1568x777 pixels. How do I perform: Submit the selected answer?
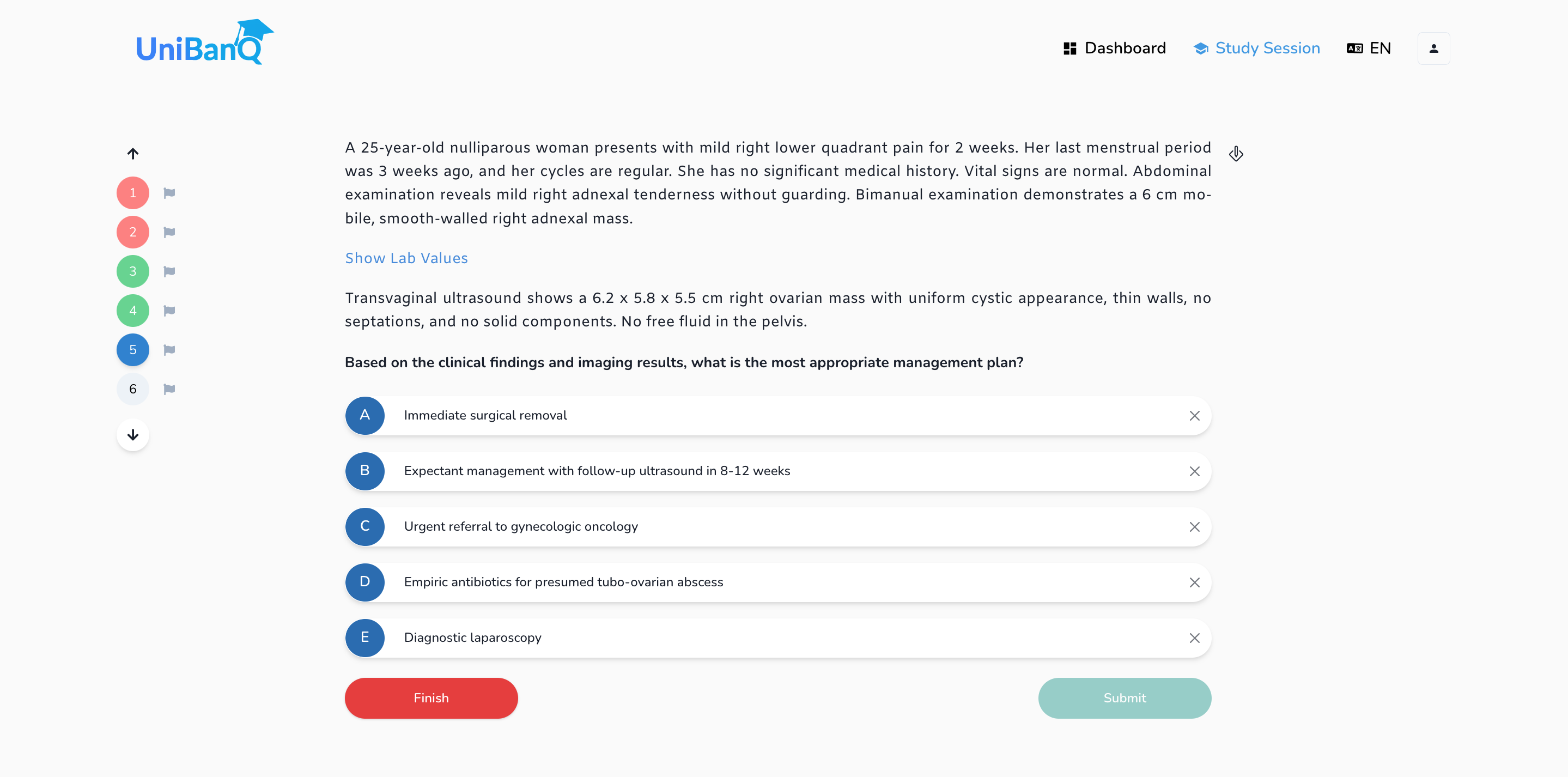[x=1125, y=698]
